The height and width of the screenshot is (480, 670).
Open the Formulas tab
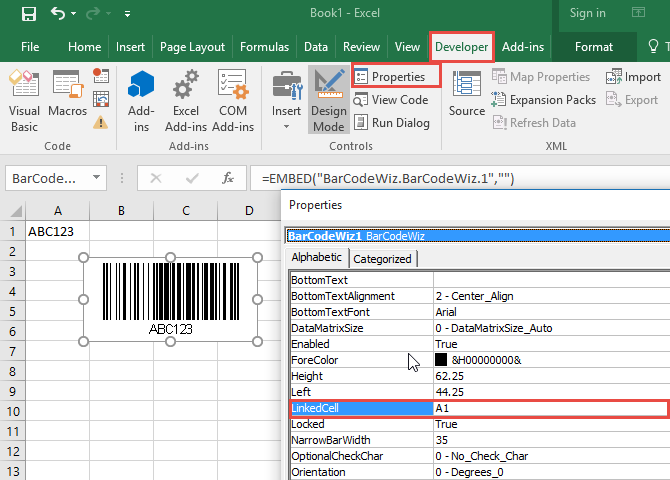pyautogui.click(x=264, y=47)
